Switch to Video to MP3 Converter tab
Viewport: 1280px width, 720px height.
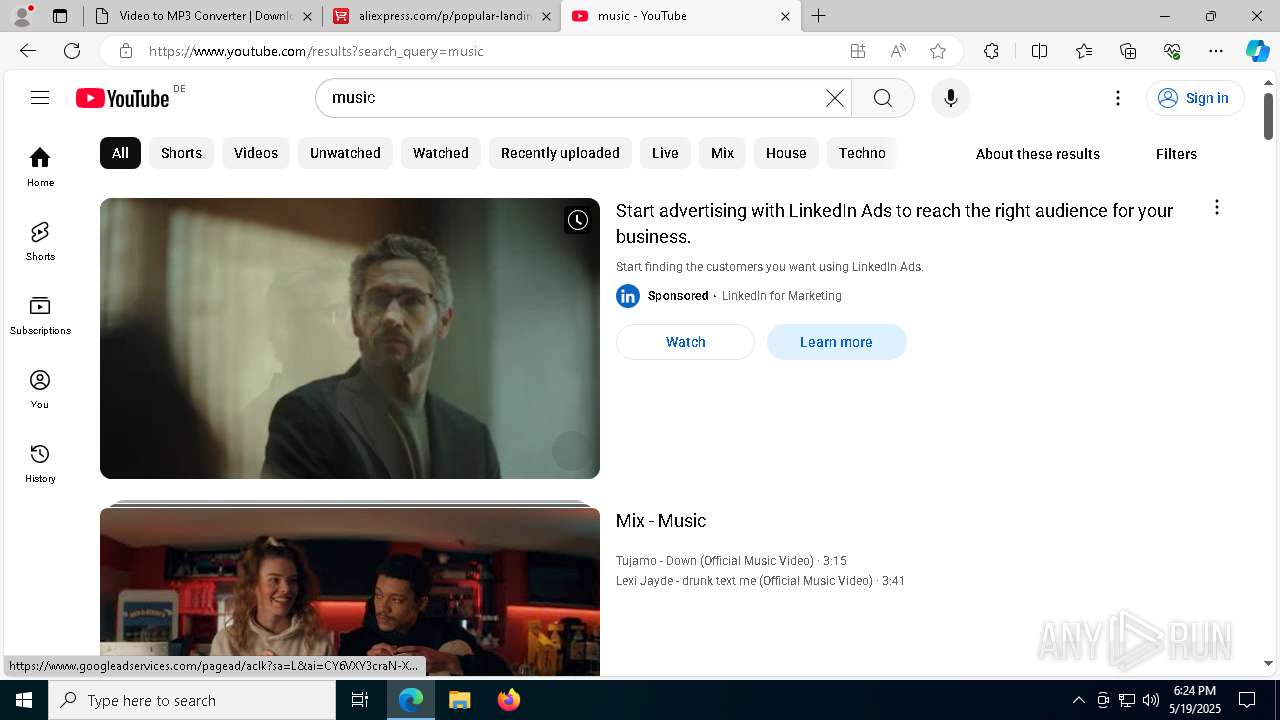click(205, 16)
